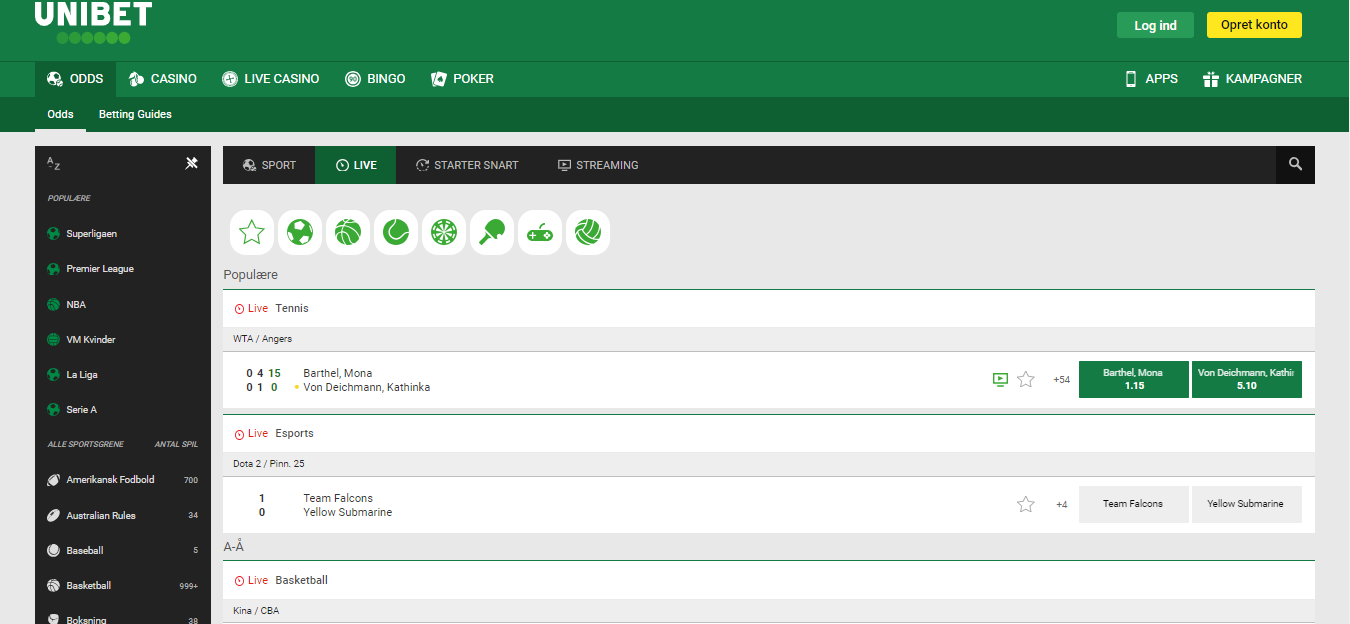Click the pin icon in sidebar

[x=192, y=164]
